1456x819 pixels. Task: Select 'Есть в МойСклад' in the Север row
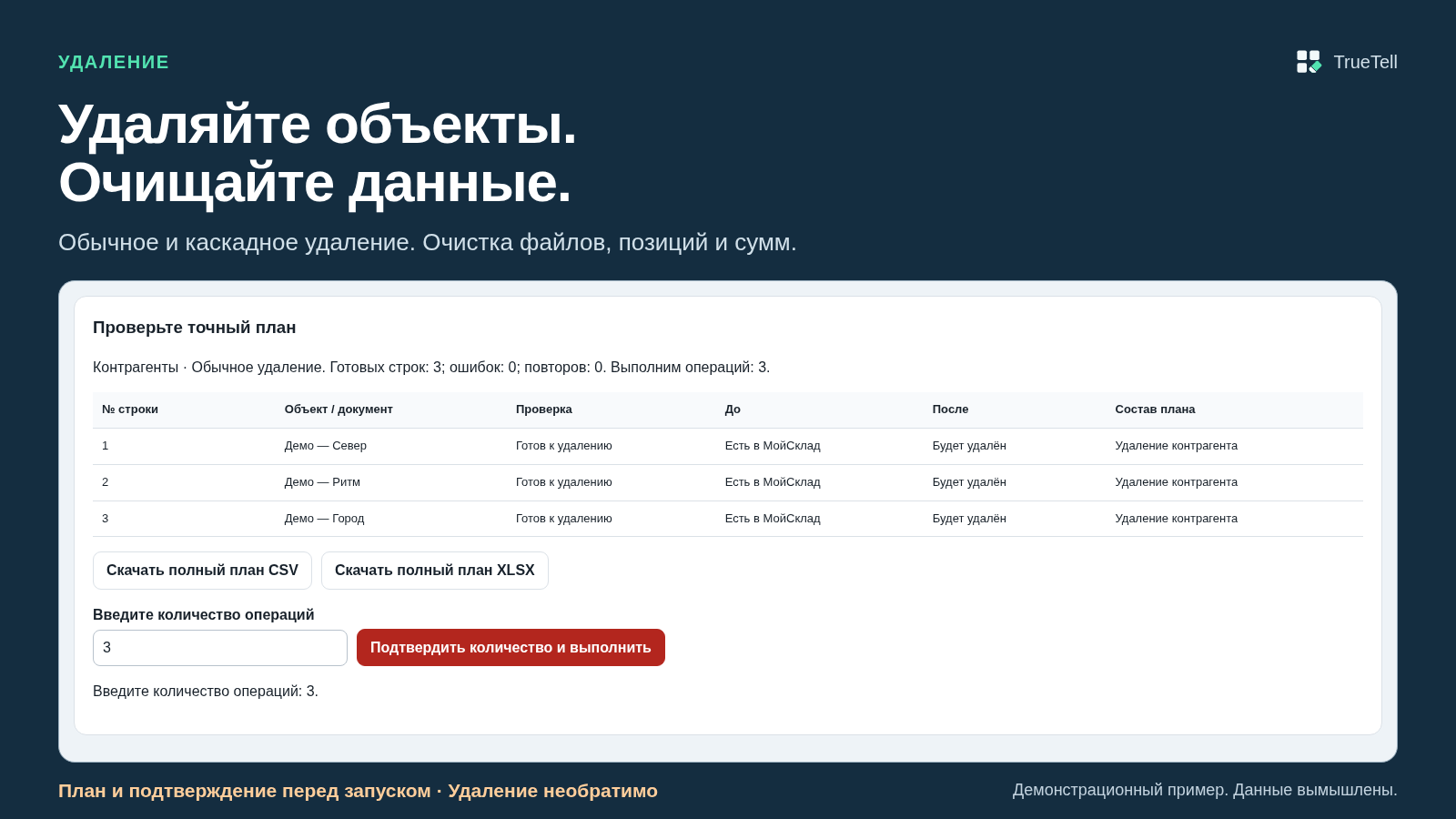(773, 446)
